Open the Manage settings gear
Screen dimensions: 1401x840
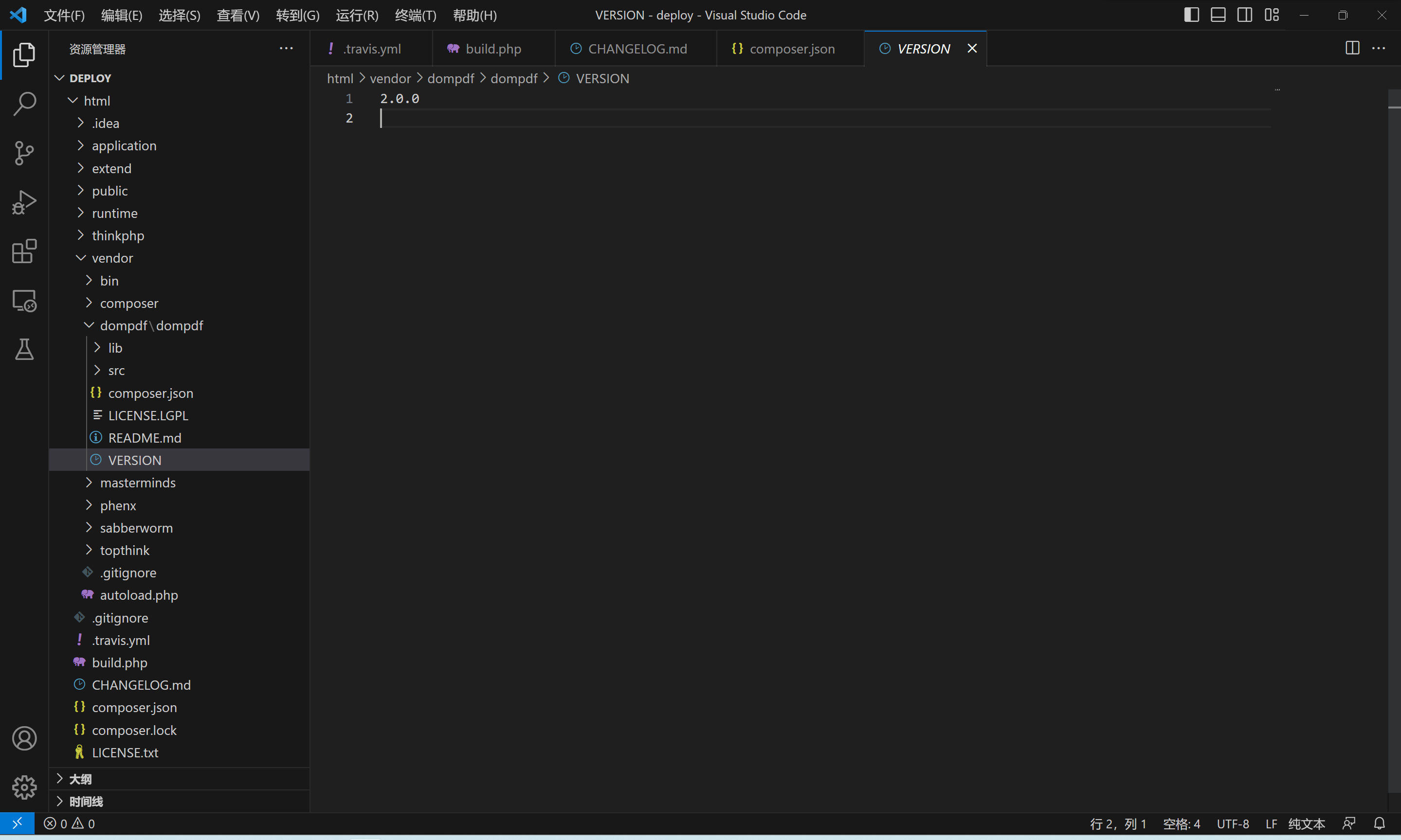click(24, 787)
